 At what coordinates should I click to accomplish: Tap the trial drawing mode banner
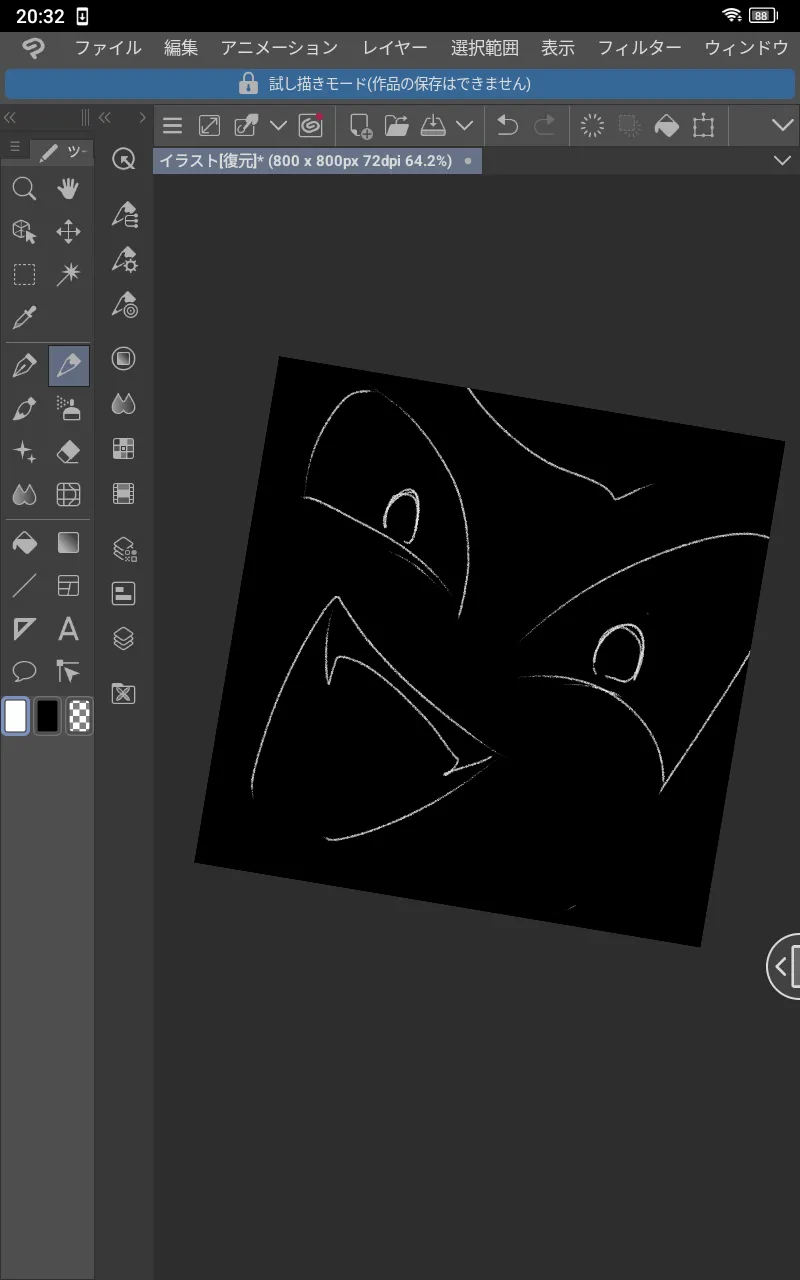pyautogui.click(x=400, y=84)
